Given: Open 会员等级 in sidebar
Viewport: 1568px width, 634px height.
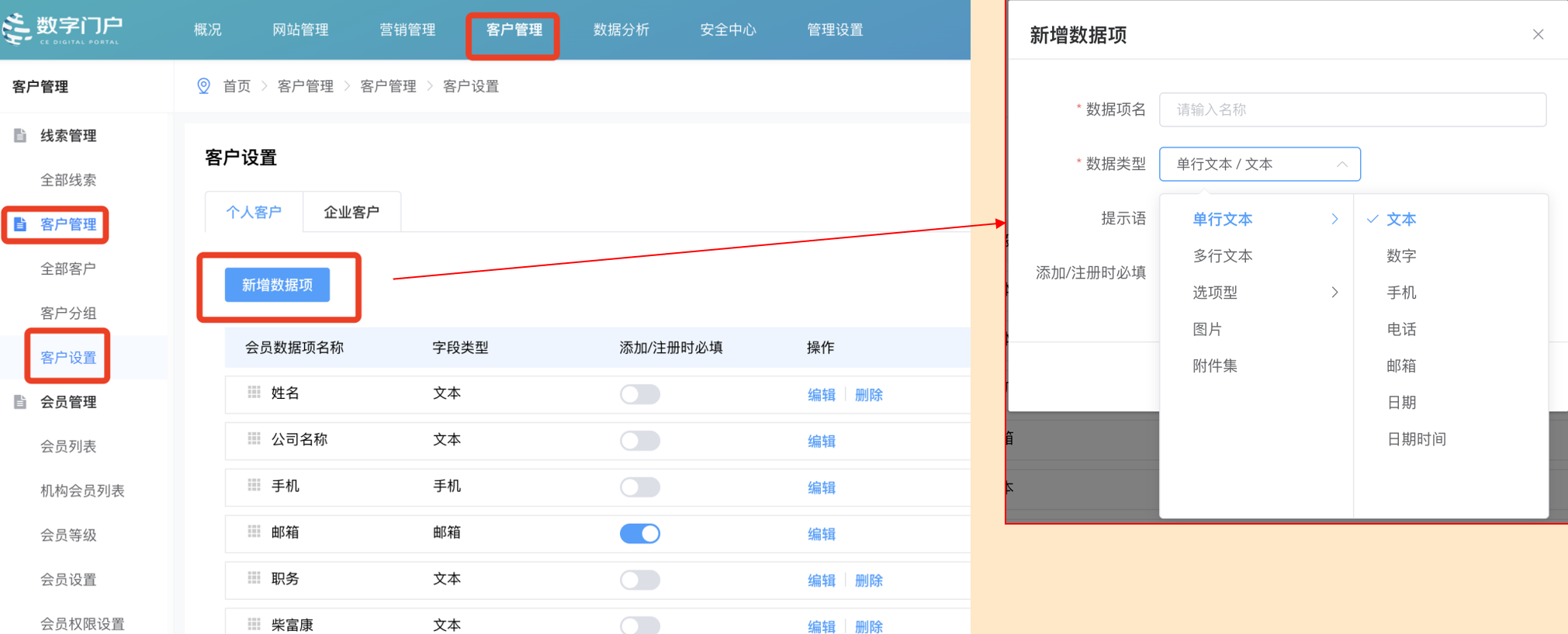Looking at the screenshot, I should [x=68, y=535].
